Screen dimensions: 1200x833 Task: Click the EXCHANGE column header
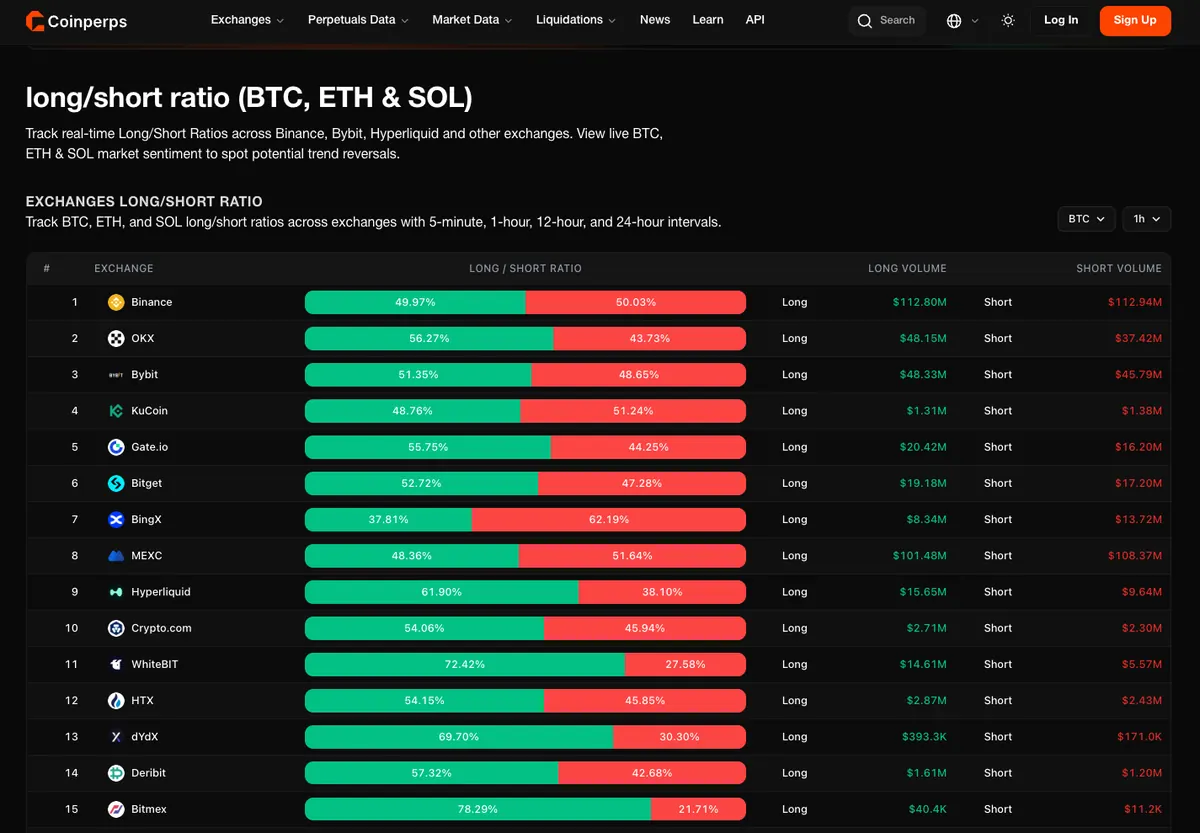click(124, 269)
